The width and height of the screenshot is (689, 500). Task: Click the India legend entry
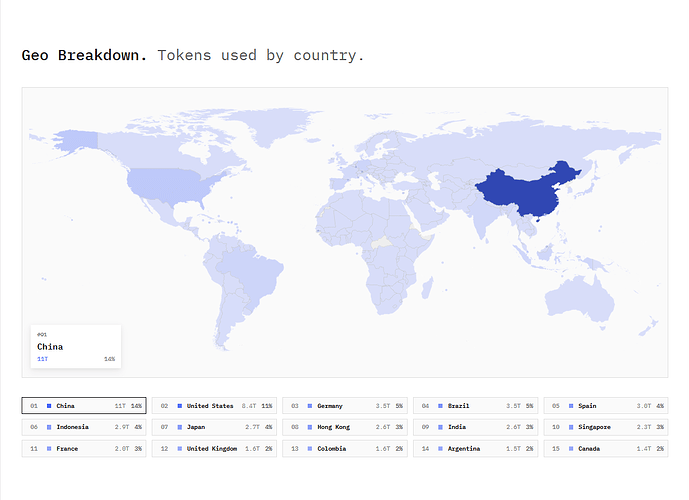(x=475, y=427)
